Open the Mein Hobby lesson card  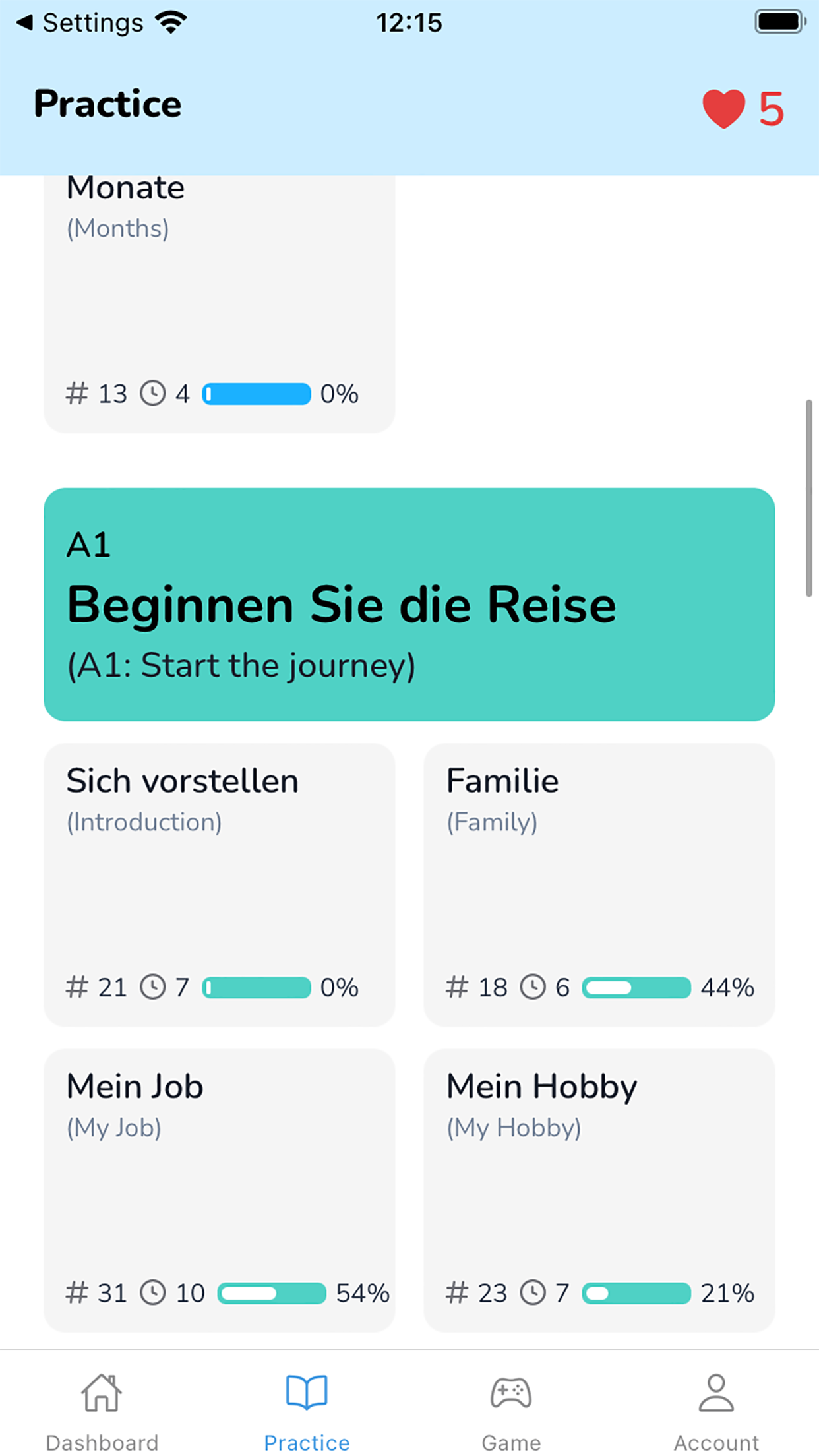(599, 1190)
